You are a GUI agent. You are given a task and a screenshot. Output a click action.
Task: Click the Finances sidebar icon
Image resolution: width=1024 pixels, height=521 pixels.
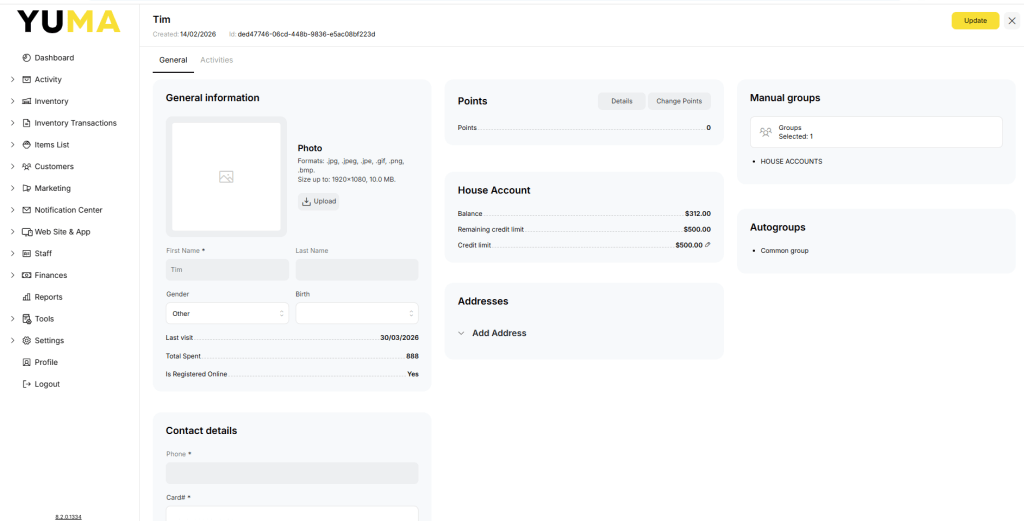(x=26, y=275)
